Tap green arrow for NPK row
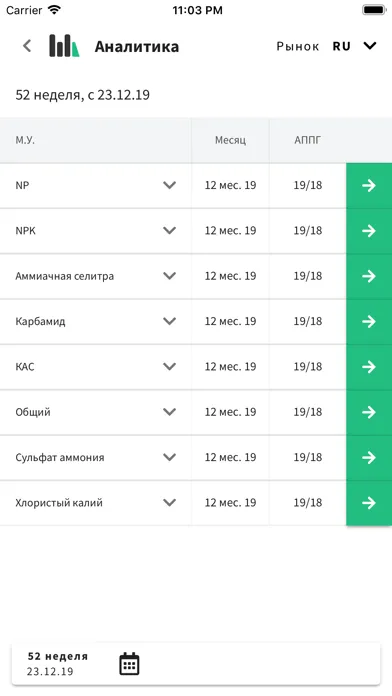 pos(369,231)
